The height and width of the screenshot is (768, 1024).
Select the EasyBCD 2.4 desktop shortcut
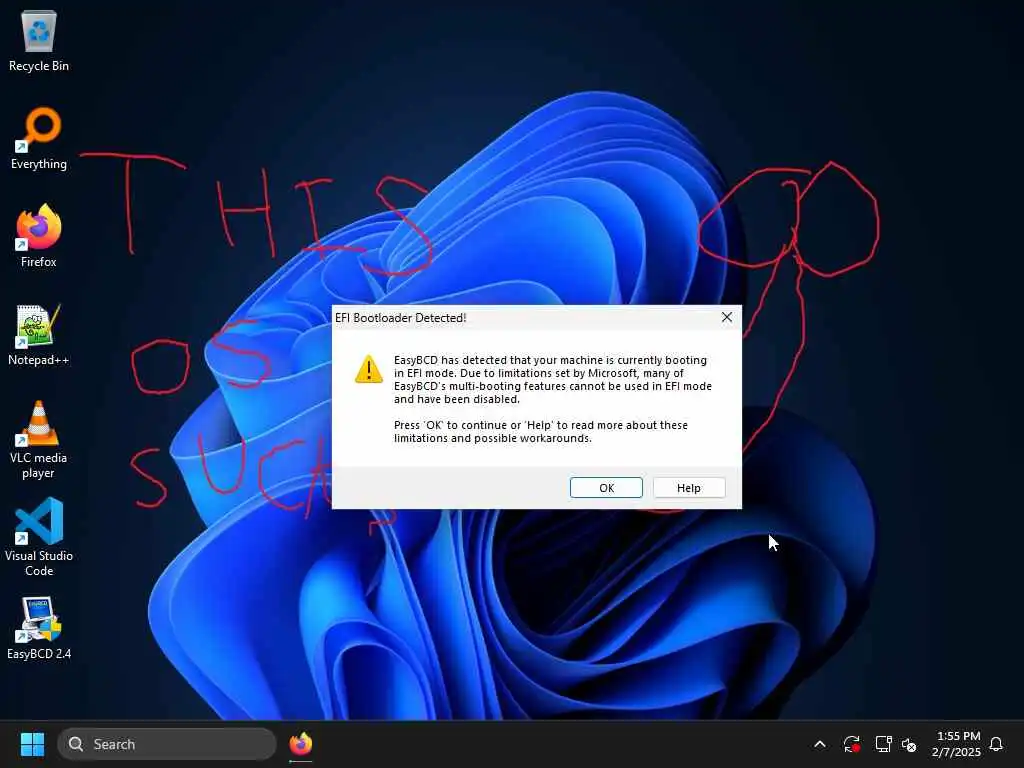39,628
